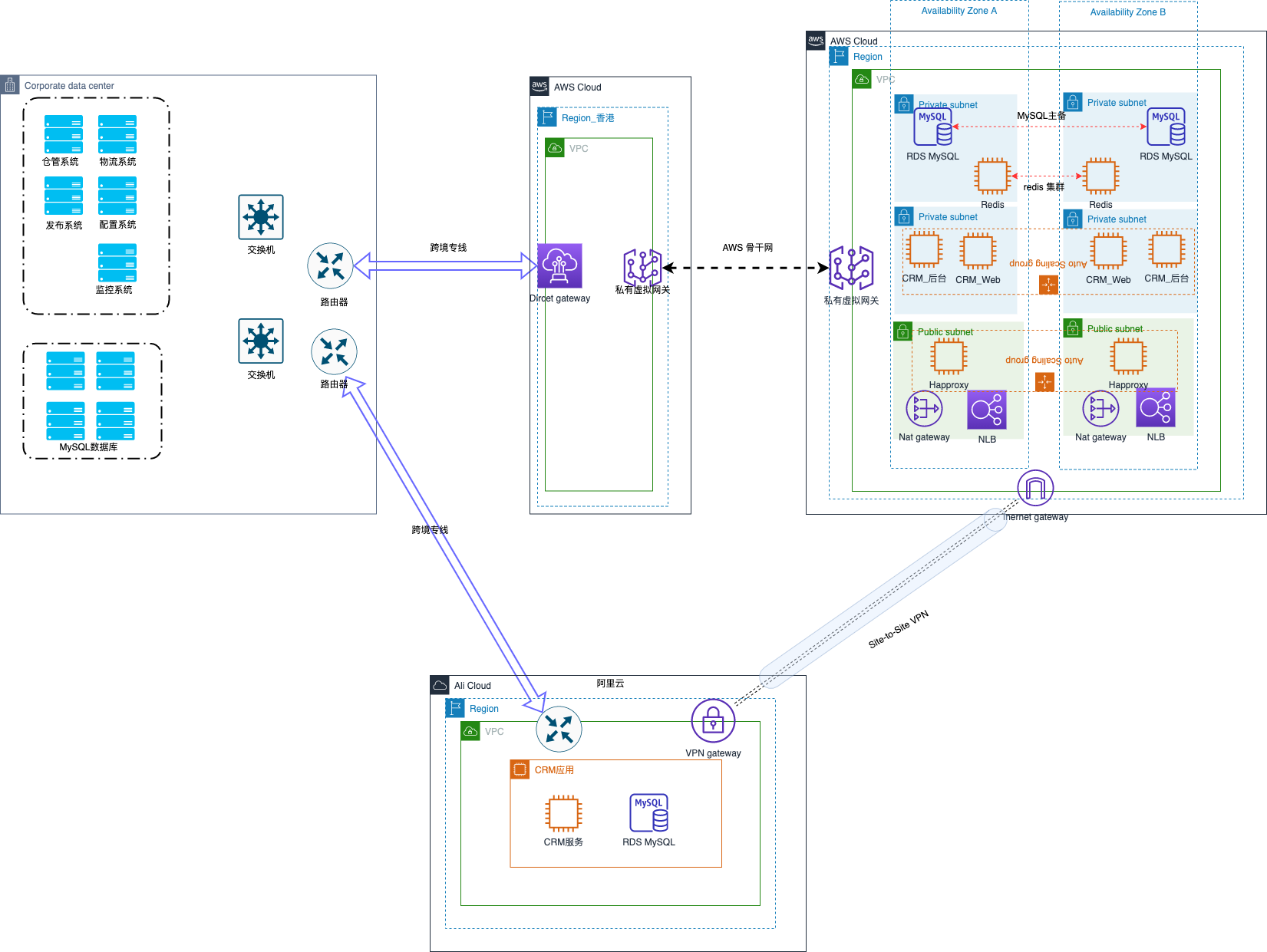Click the Ali Cloud router icon
Screen dimensions: 1267x952
pyautogui.click(x=559, y=729)
